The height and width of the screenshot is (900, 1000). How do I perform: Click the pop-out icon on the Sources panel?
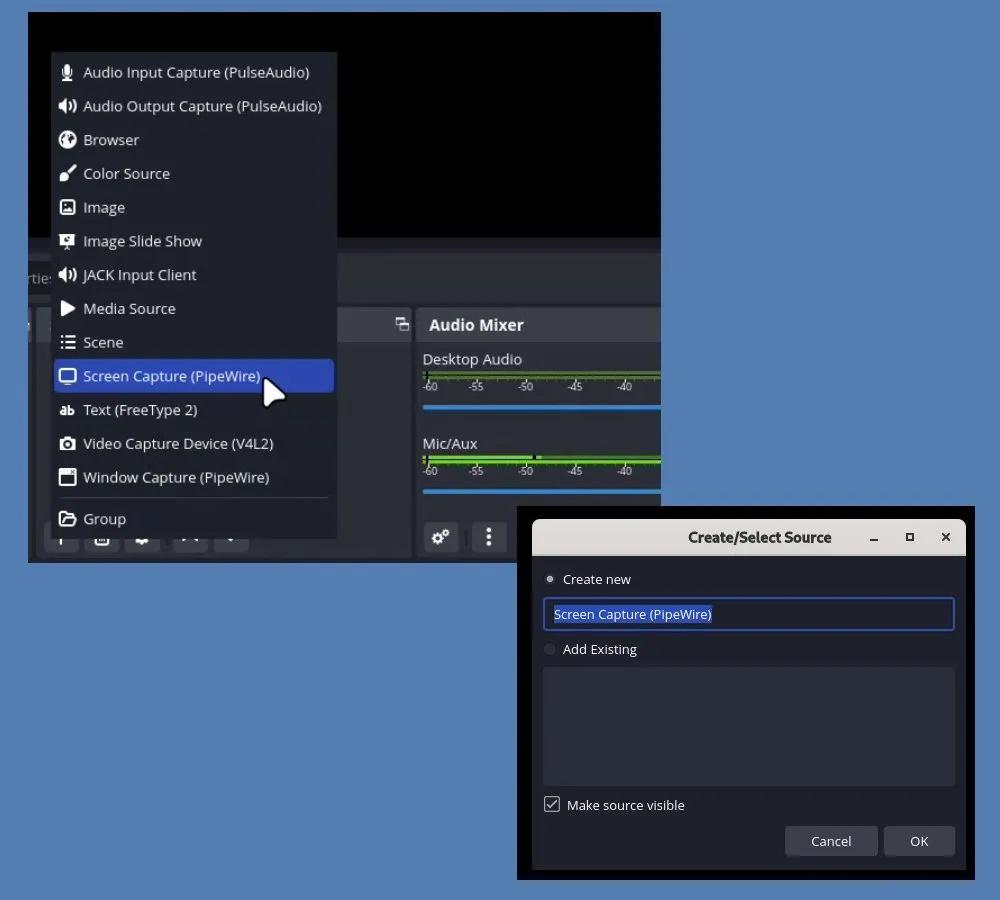pyautogui.click(x=402, y=324)
